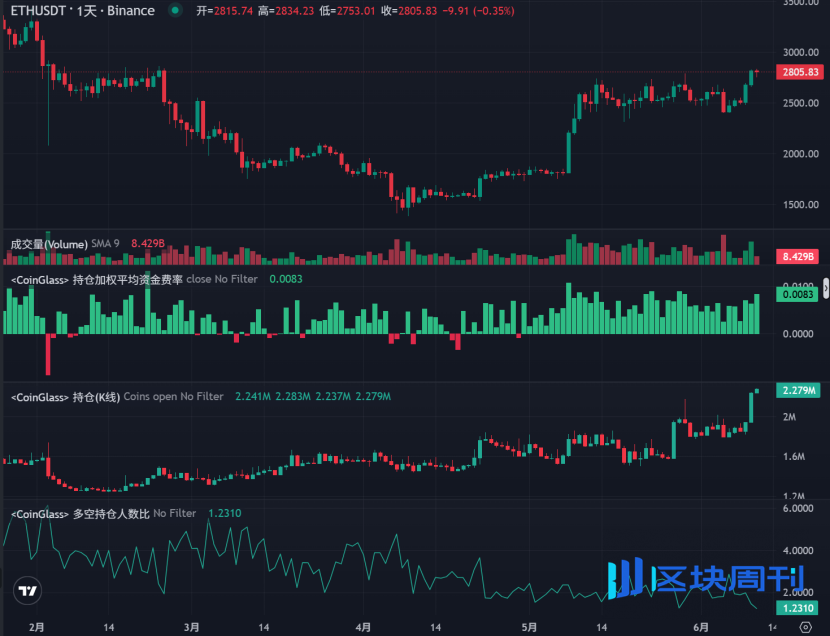
Task: Click the 0.0000 funding axis label
Action: [798, 333]
